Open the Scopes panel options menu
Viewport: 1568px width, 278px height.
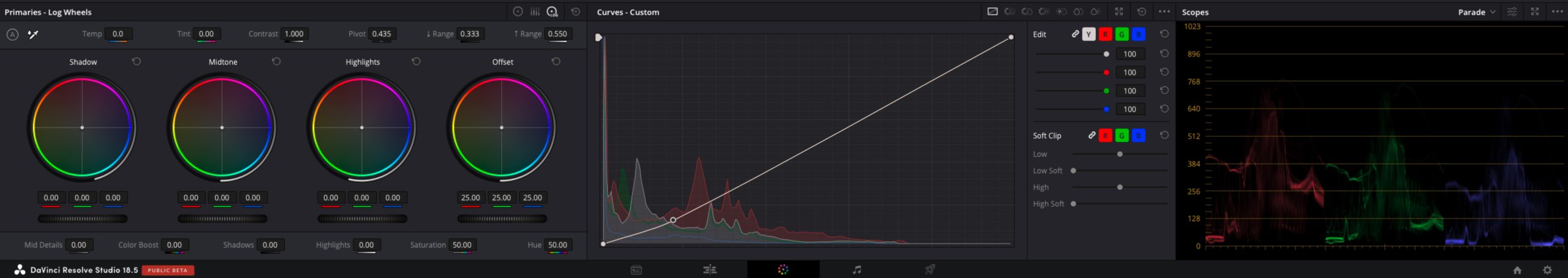point(1557,12)
